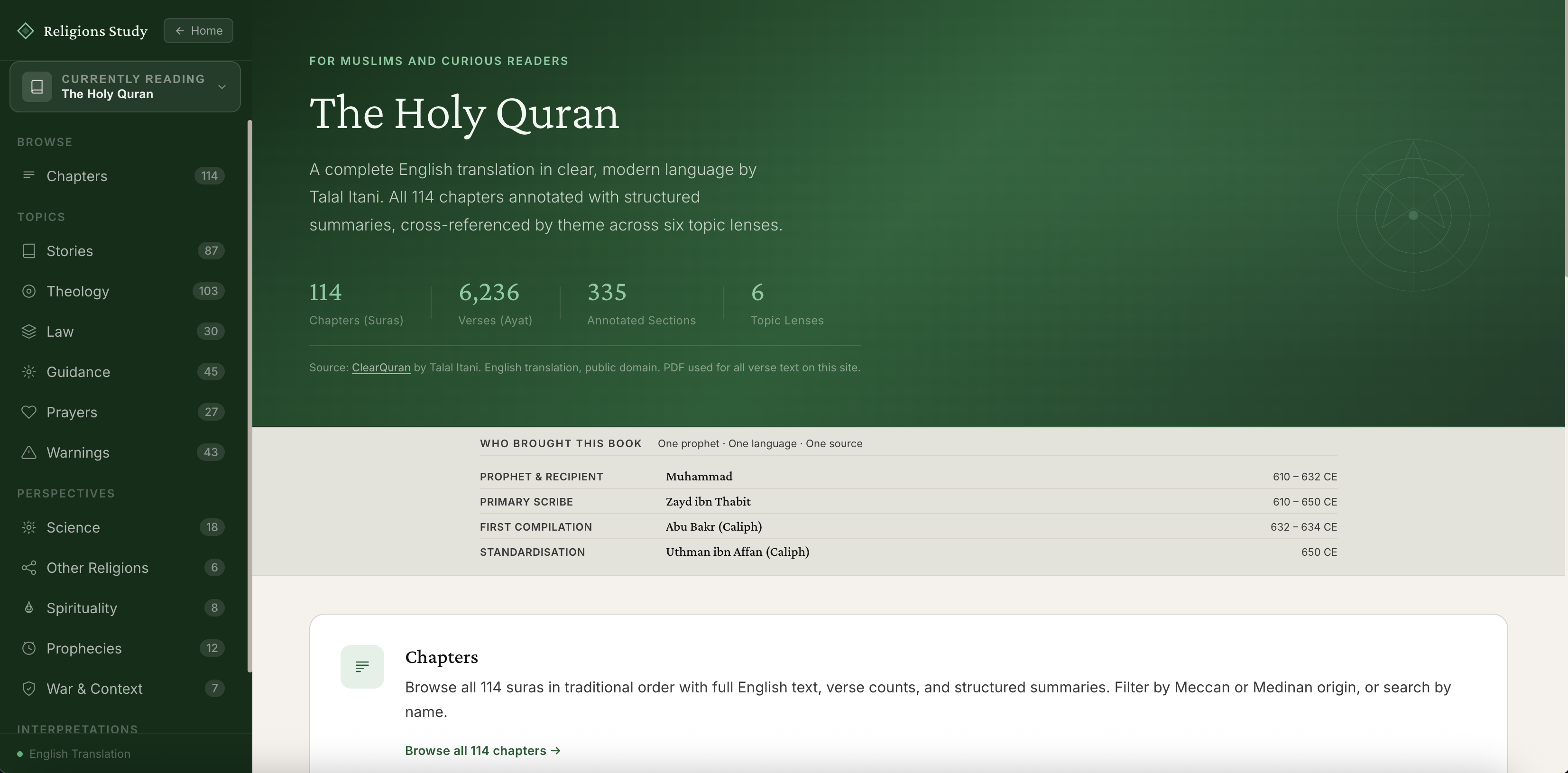Click the Prophecies clock icon
The height and width of the screenshot is (773, 1568).
coord(29,648)
